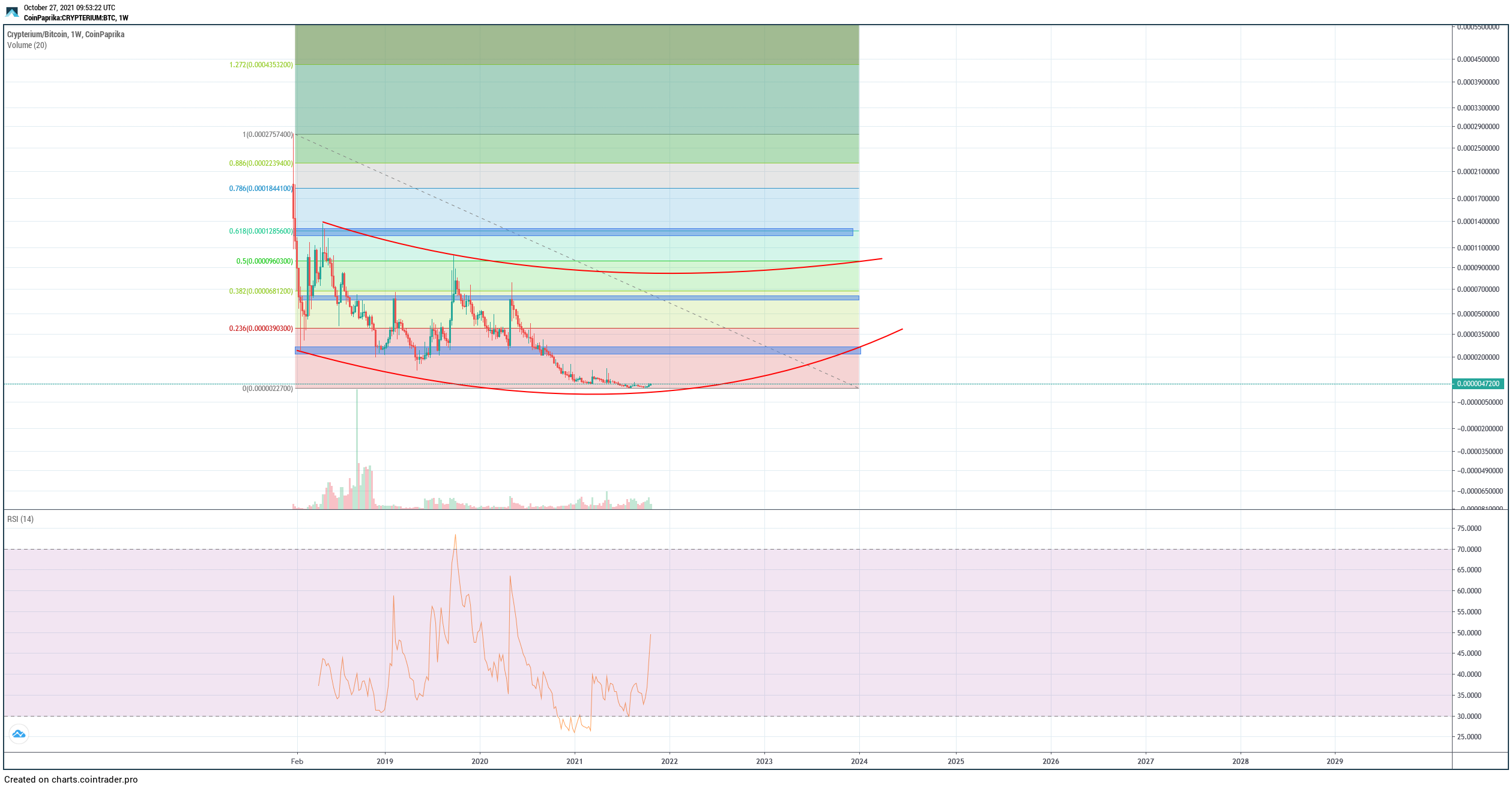Viewport: 1512px width, 788px height.
Task: Select the Volume (20) indicator label
Action: pyautogui.click(x=26, y=45)
